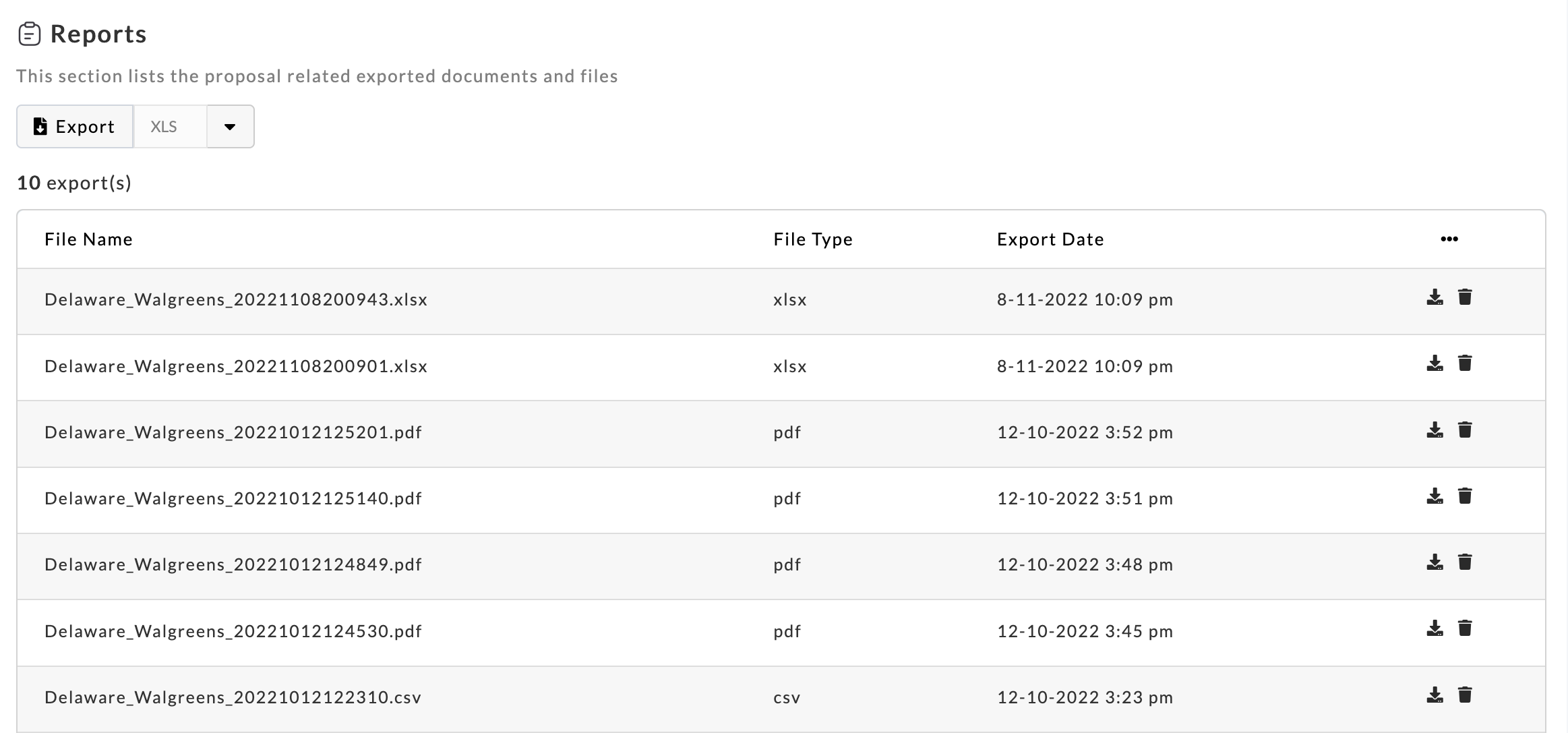The width and height of the screenshot is (1568, 733).
Task: Delete the 20221012124530 pdf export
Action: (1464, 628)
